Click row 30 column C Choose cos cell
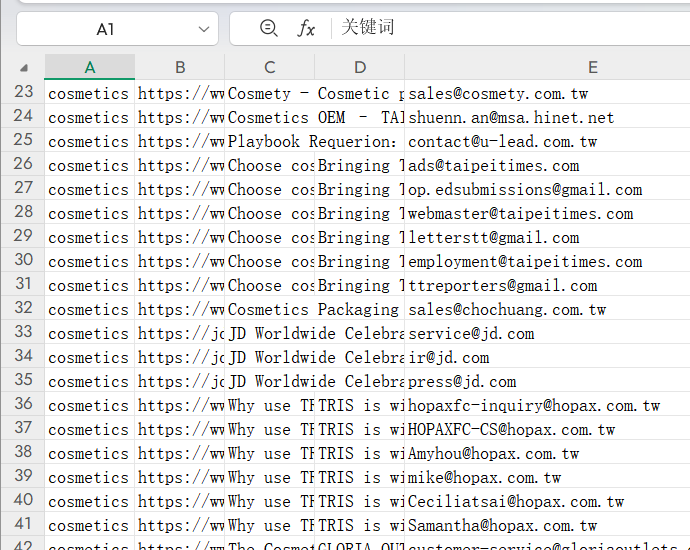 tap(270, 261)
